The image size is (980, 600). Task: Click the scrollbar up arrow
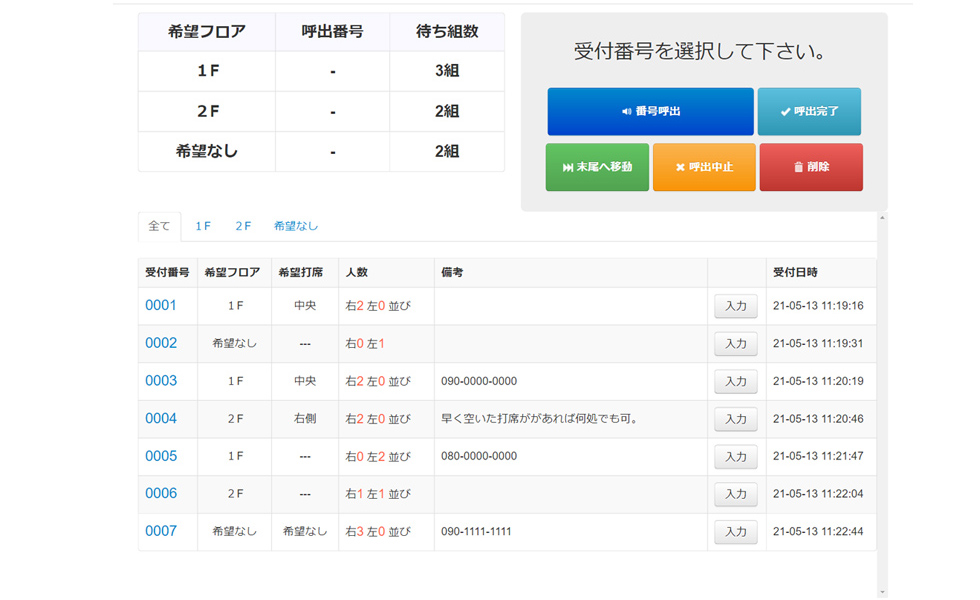pos(882,218)
